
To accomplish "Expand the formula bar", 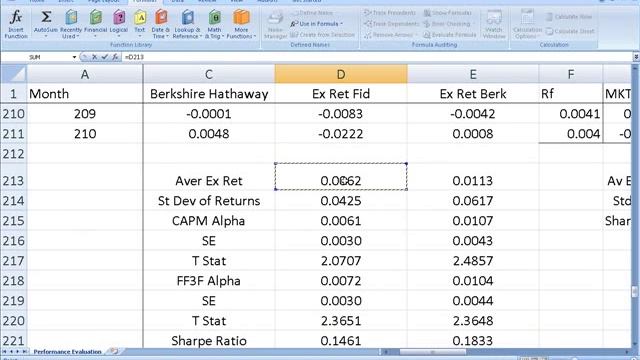I will coord(636,57).
